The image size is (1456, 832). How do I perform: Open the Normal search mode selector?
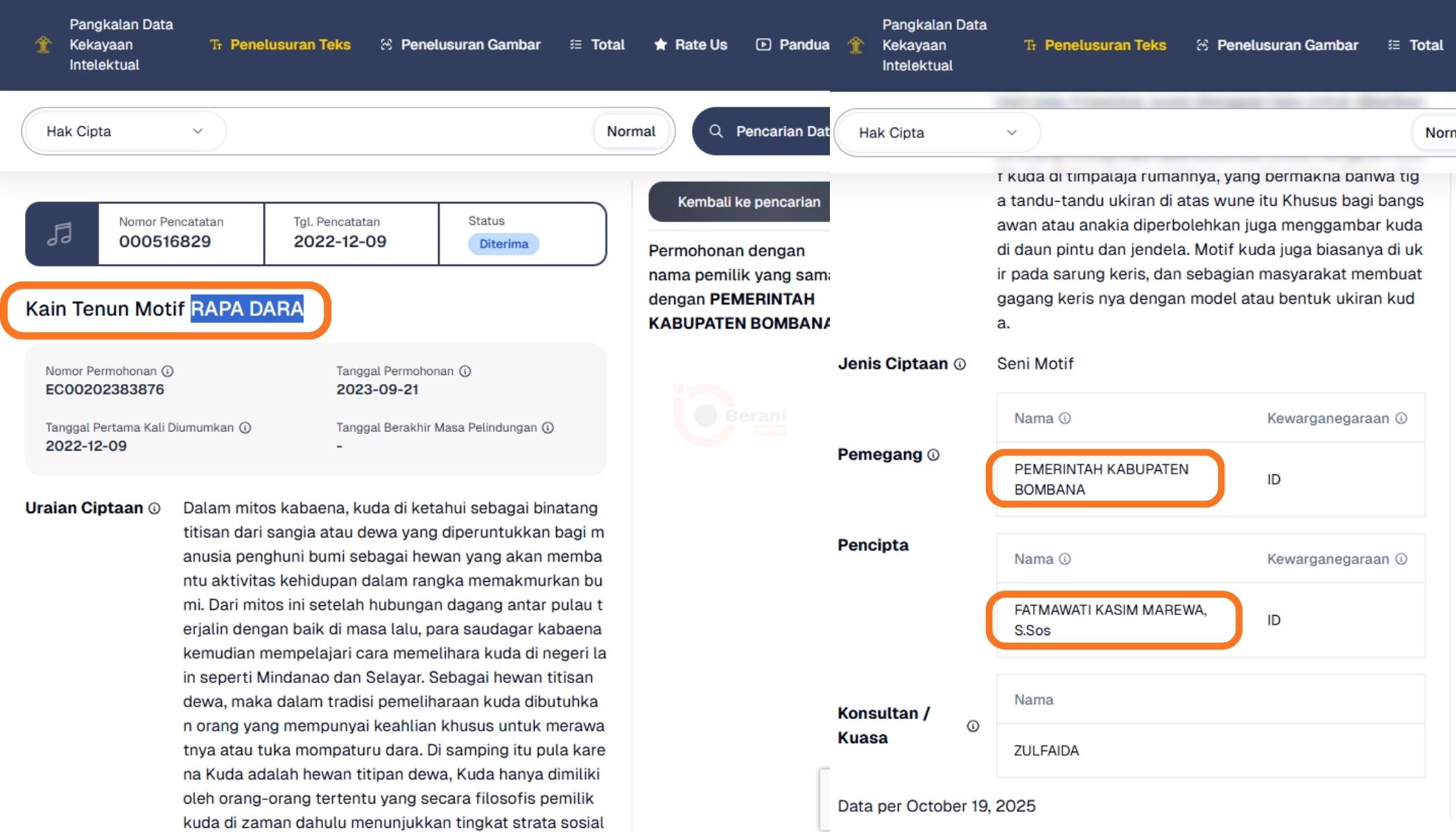(631, 130)
